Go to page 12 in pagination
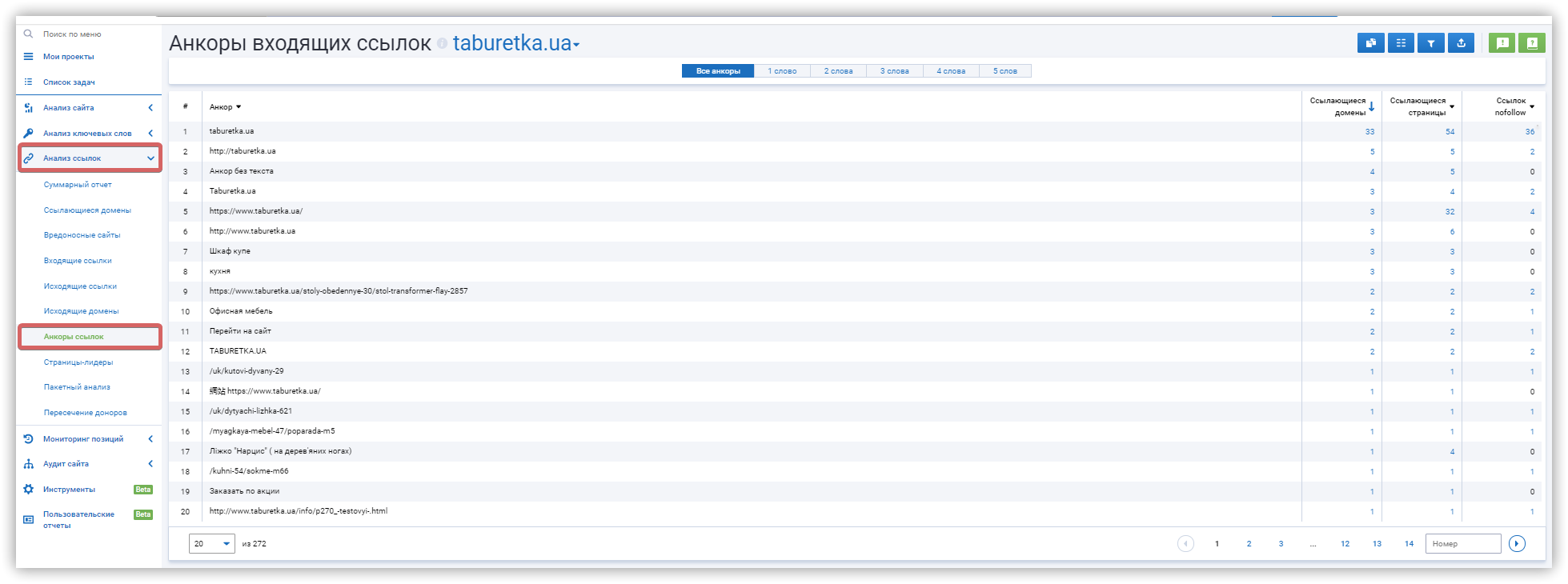 (1345, 544)
